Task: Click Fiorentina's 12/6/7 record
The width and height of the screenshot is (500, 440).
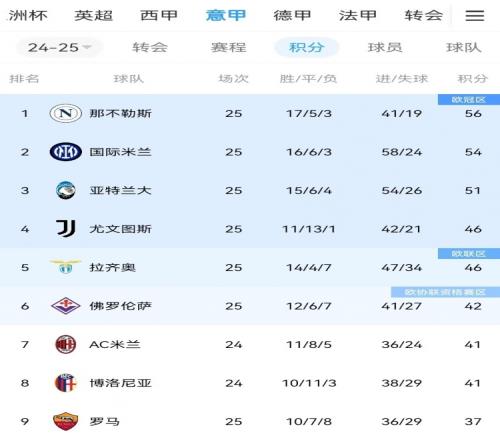Action: pos(309,306)
